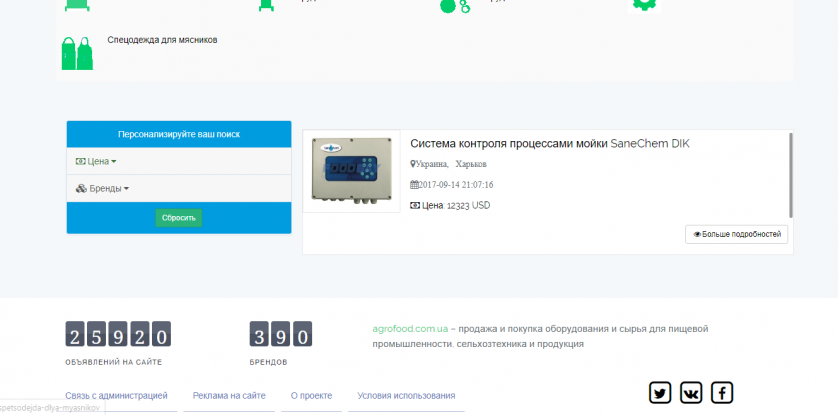
Task: Open Twitter social icon in footer
Action: (x=660, y=393)
